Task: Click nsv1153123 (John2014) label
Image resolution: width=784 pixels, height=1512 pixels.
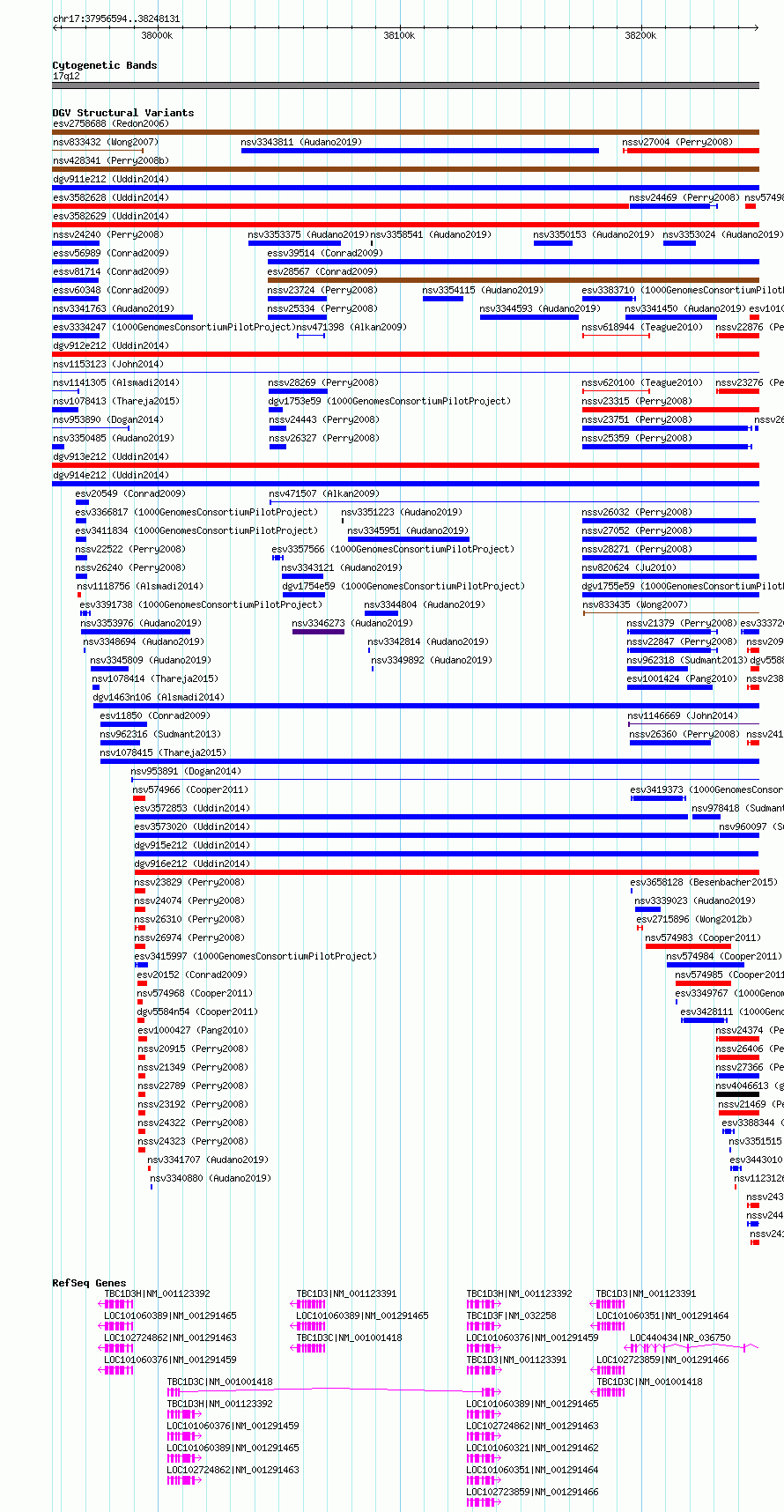Action: pos(107,364)
